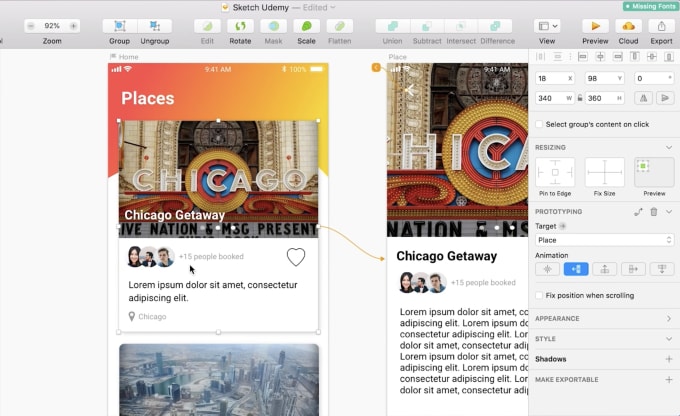Screen dimensions: 680x416
Task: Enable Fix position when scrolling
Action: 539,295
